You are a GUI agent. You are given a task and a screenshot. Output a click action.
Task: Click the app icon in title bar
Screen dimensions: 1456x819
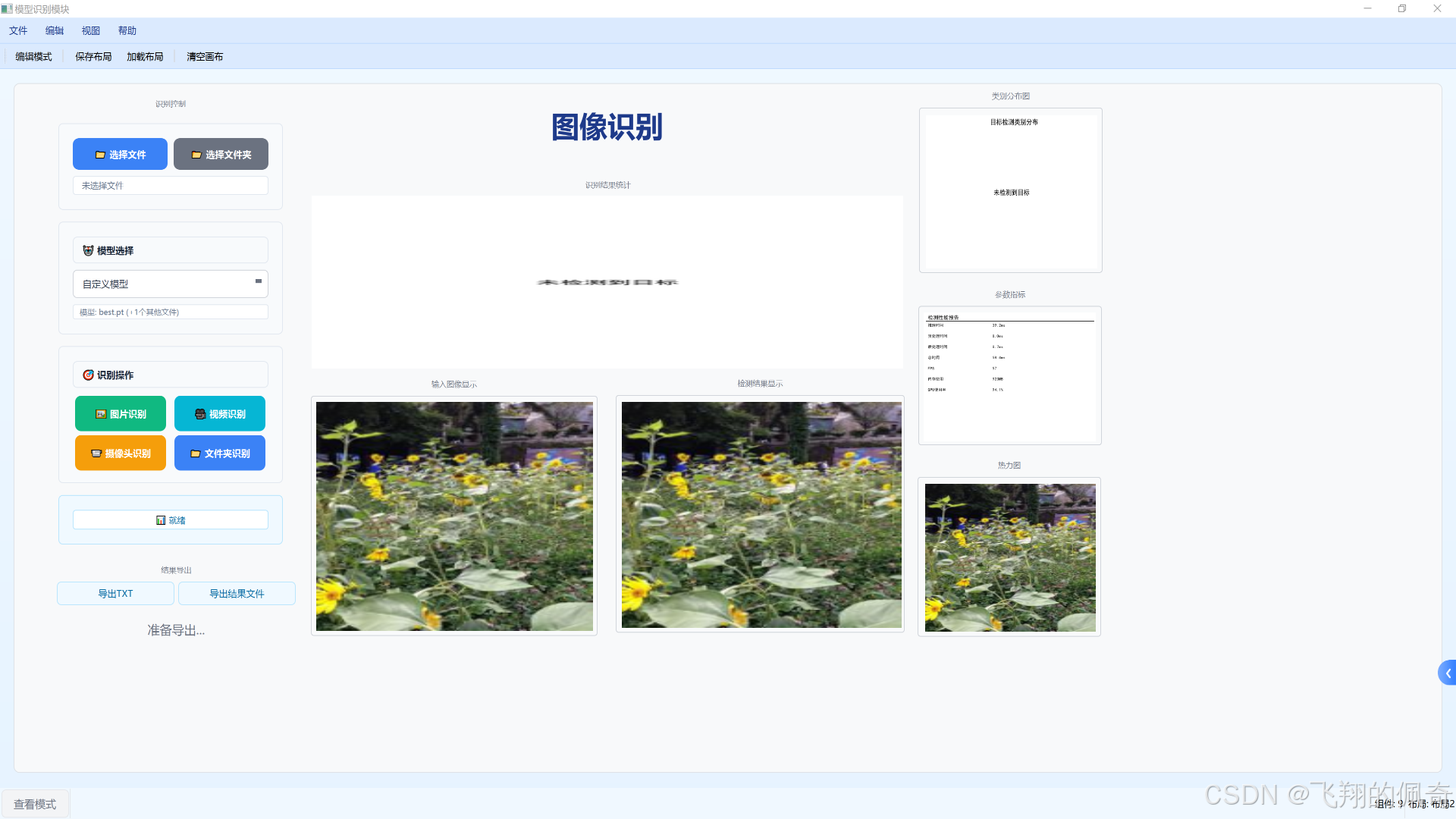(x=7, y=9)
